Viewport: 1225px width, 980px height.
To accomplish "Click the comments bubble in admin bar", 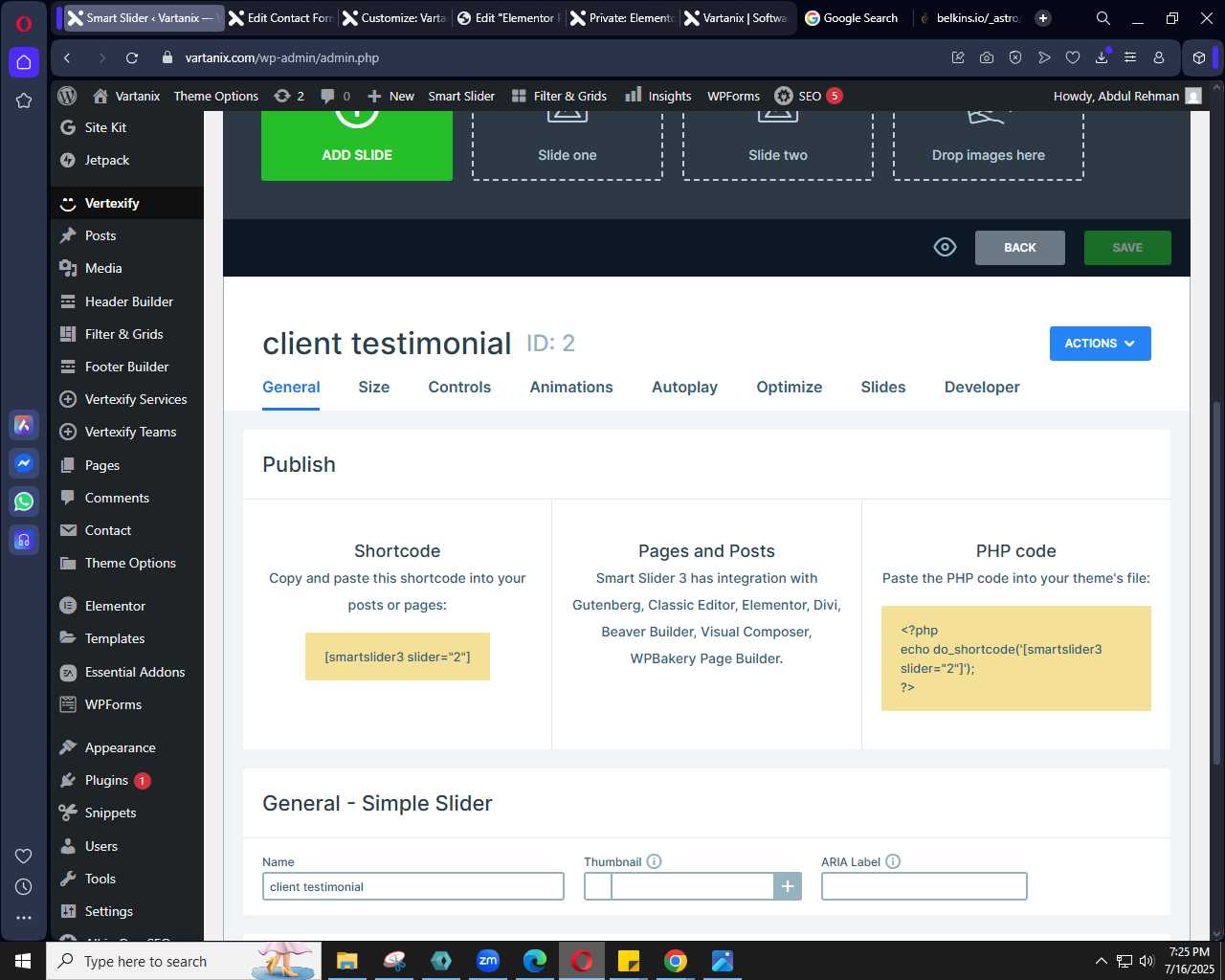I will tap(335, 96).
